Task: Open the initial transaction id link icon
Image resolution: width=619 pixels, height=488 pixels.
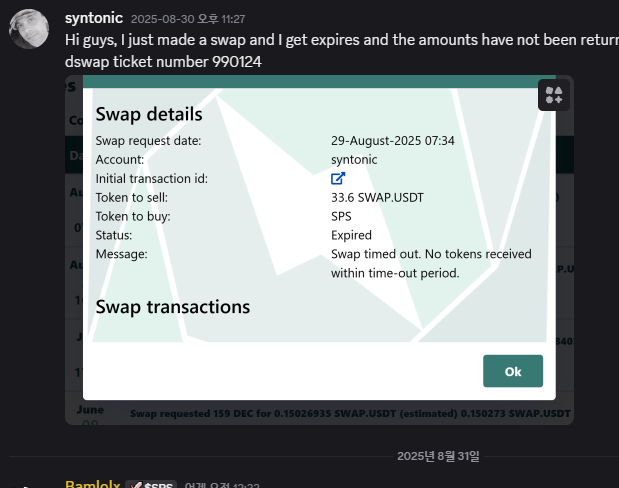Action: (x=338, y=178)
